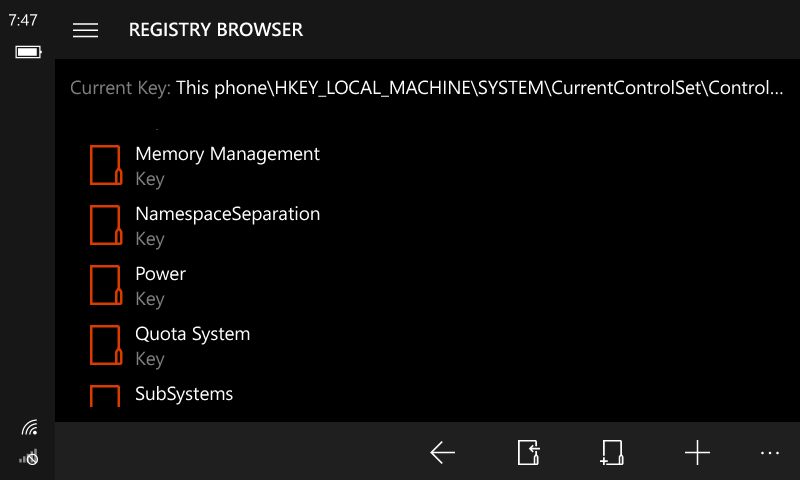Screen dimensions: 800x480
Task: Tap the Wi-Fi status icon
Action: pyautogui.click(x=29, y=428)
